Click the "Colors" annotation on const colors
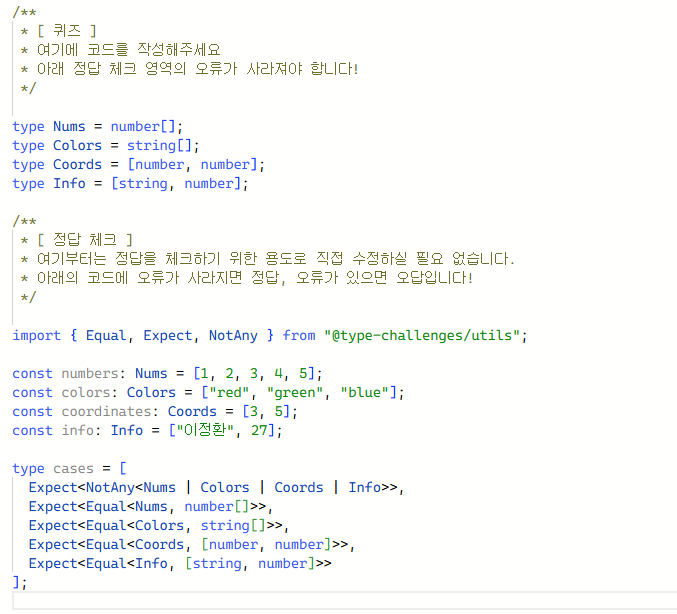The height and width of the screenshot is (614, 677). pyautogui.click(x=151, y=392)
